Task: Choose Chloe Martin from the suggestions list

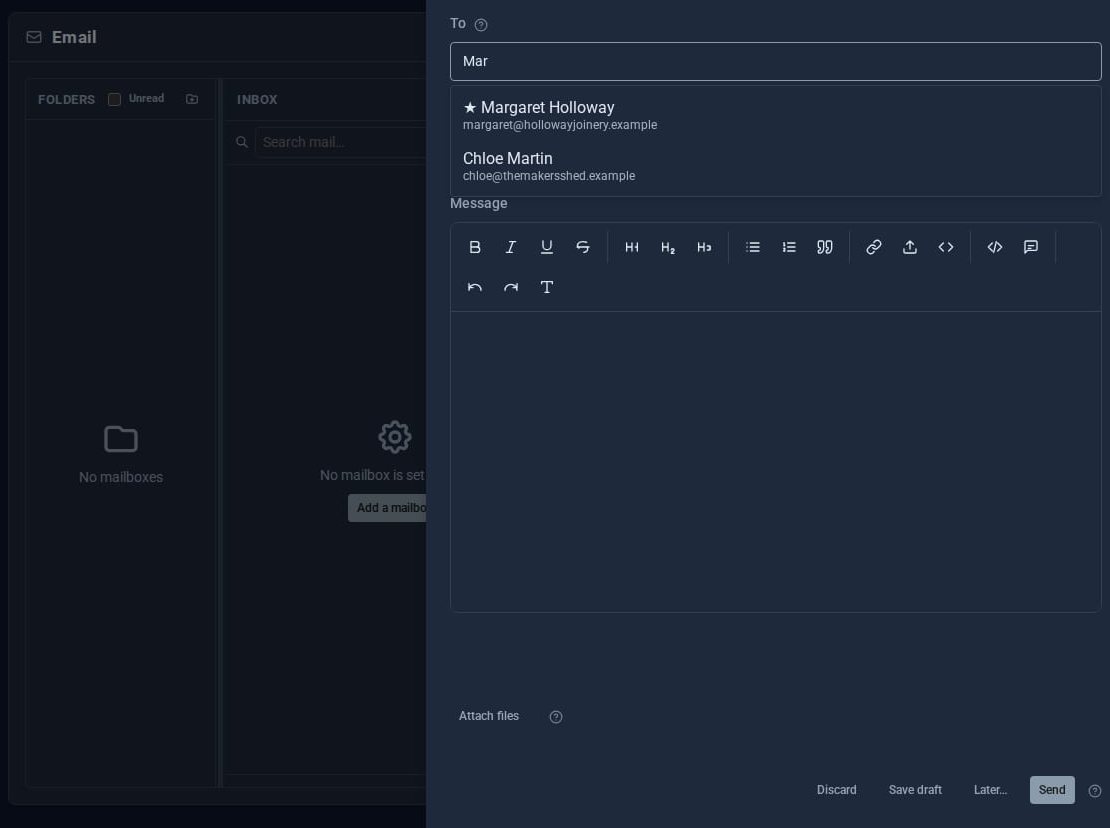Action: (x=775, y=166)
